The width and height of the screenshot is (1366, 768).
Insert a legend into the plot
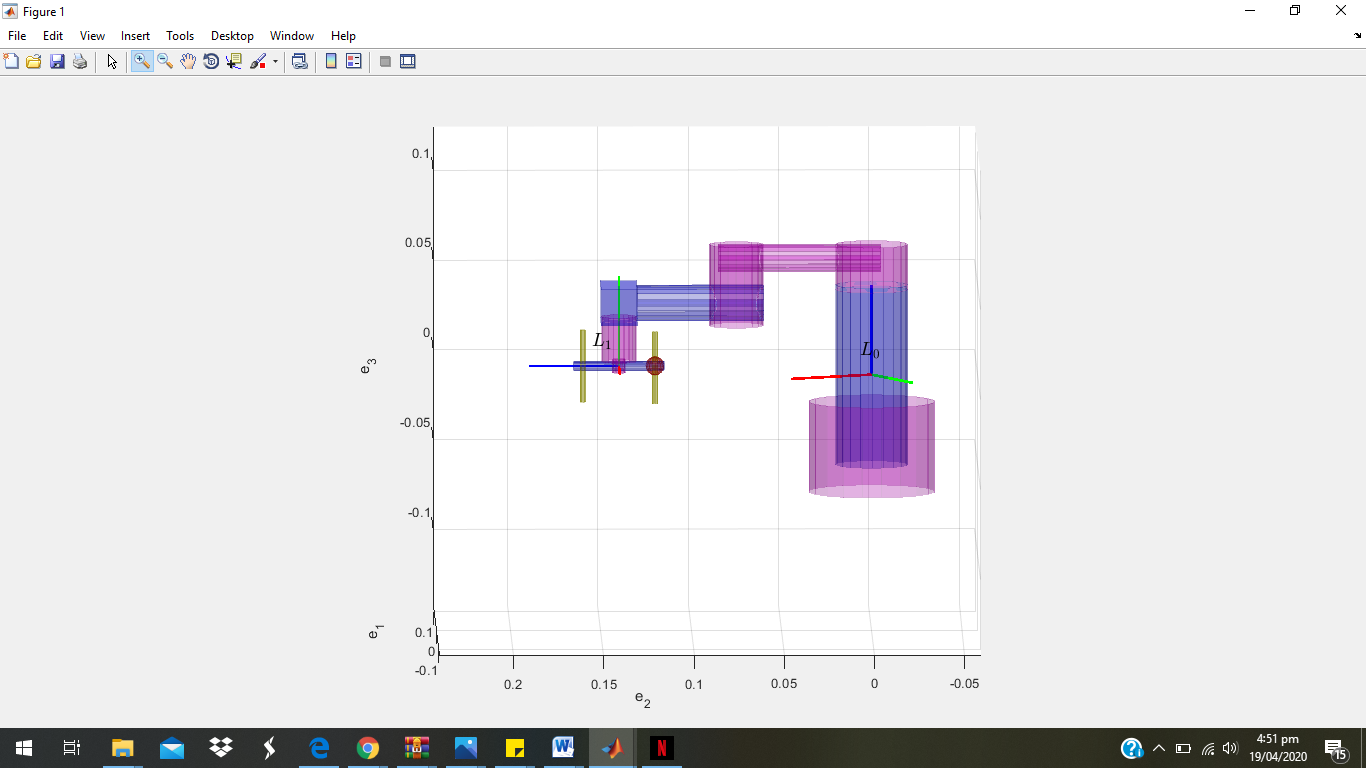[x=353, y=61]
